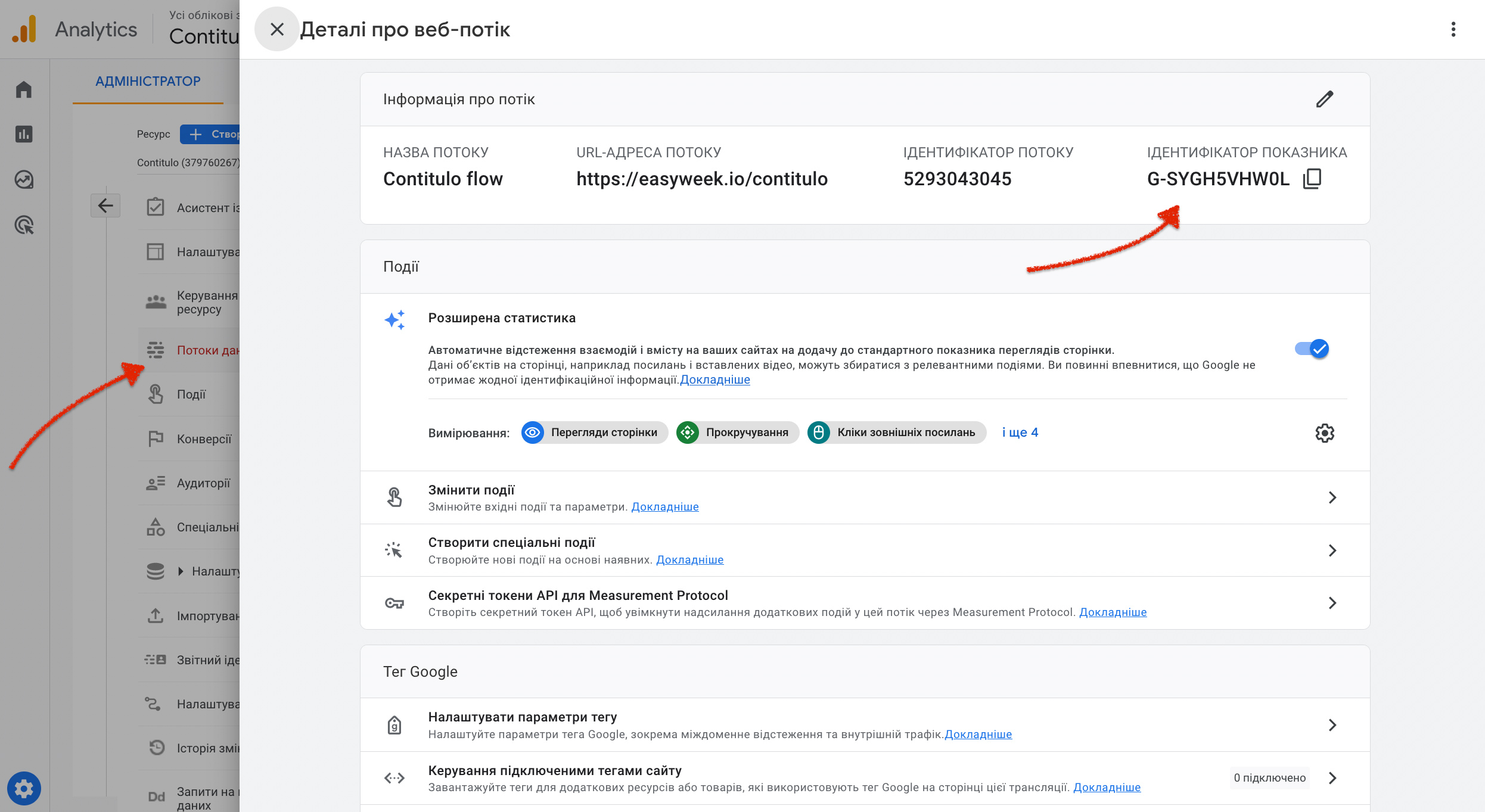Click the back arrow in admin column

[105, 206]
